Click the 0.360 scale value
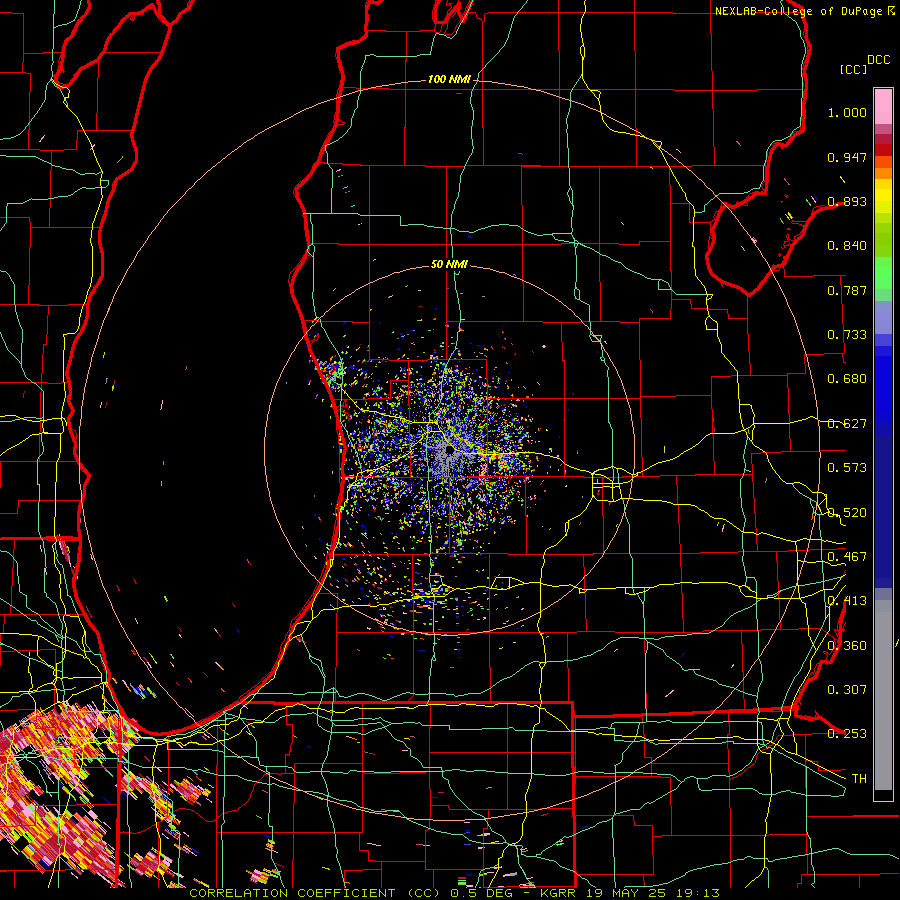This screenshot has width=900, height=900. (847, 646)
